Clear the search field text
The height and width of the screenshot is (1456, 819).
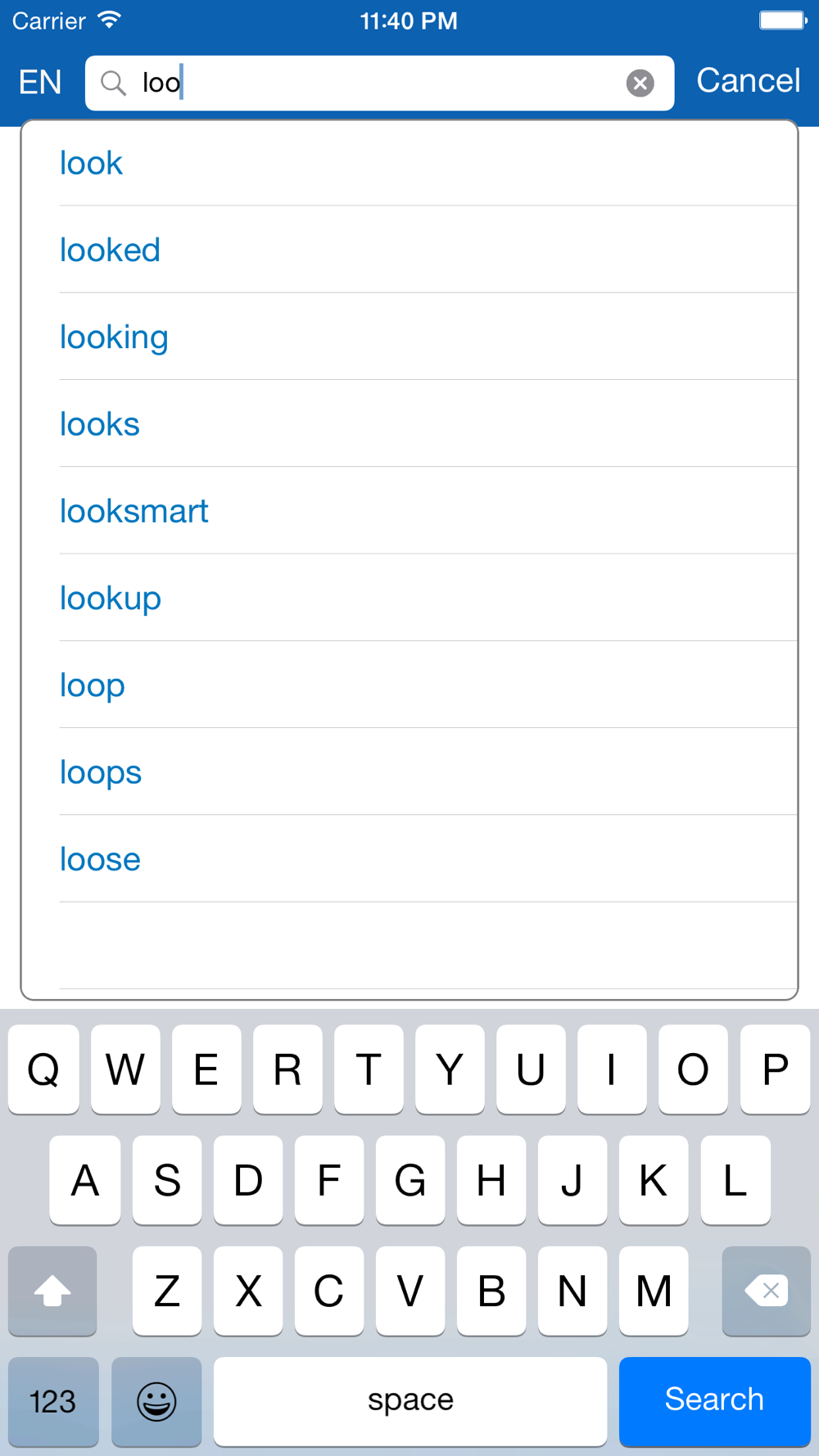[x=640, y=83]
